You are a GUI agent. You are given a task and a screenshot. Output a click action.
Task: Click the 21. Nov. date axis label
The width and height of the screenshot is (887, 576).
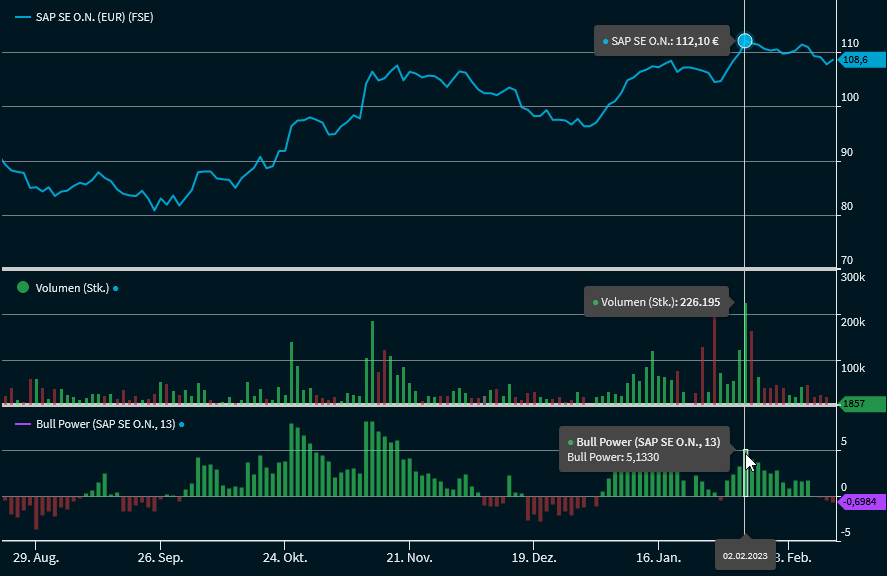(x=409, y=556)
